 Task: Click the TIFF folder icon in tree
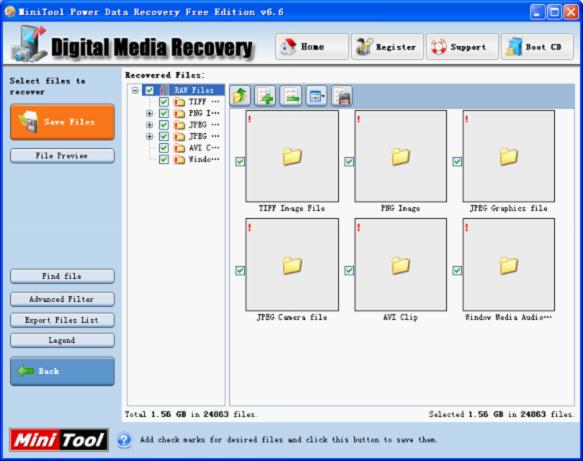tap(180, 102)
